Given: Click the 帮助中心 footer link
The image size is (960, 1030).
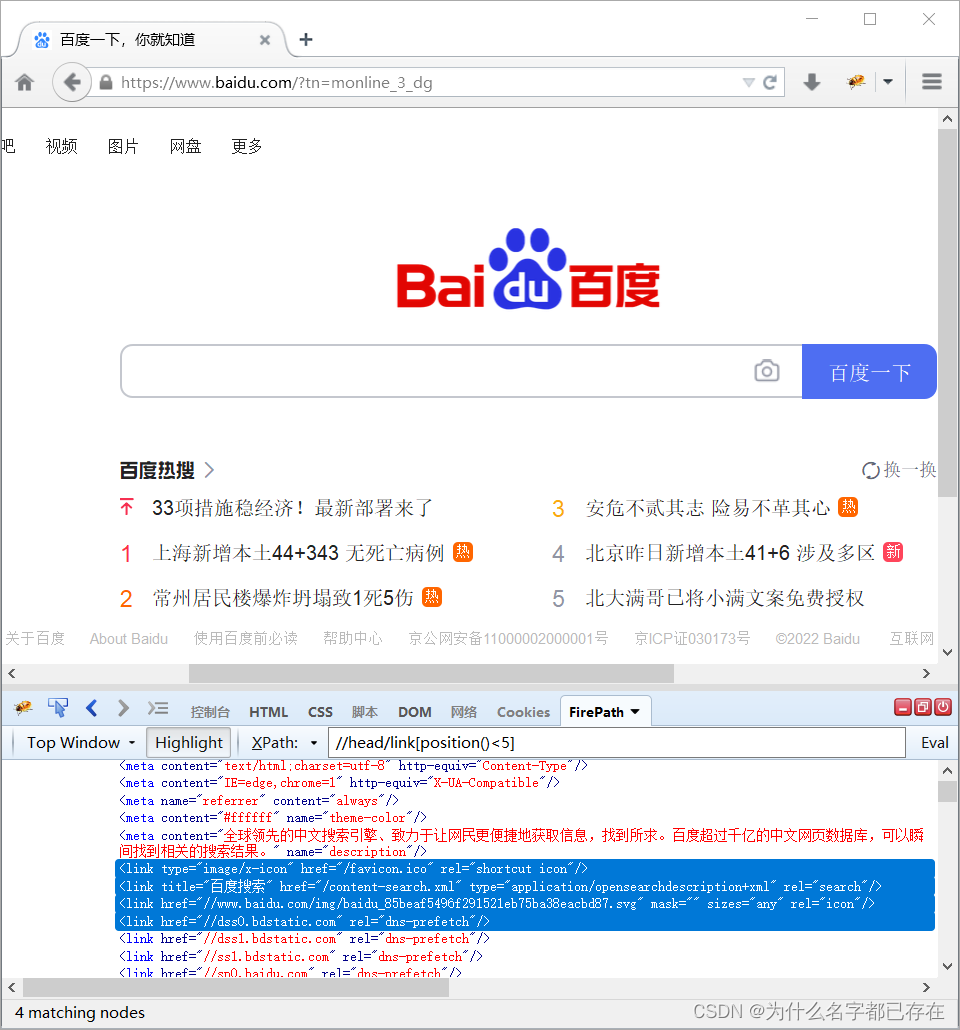Looking at the screenshot, I should [353, 638].
